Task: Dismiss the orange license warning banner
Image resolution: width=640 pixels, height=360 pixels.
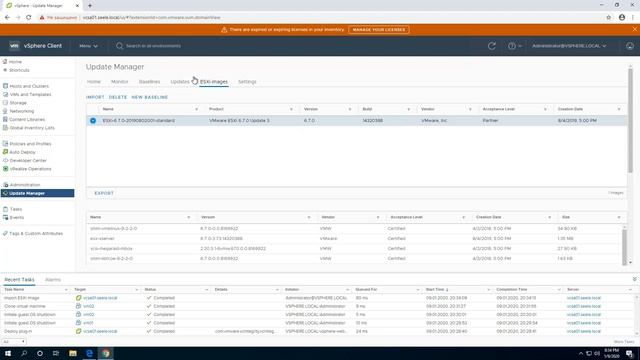Action: point(634,29)
